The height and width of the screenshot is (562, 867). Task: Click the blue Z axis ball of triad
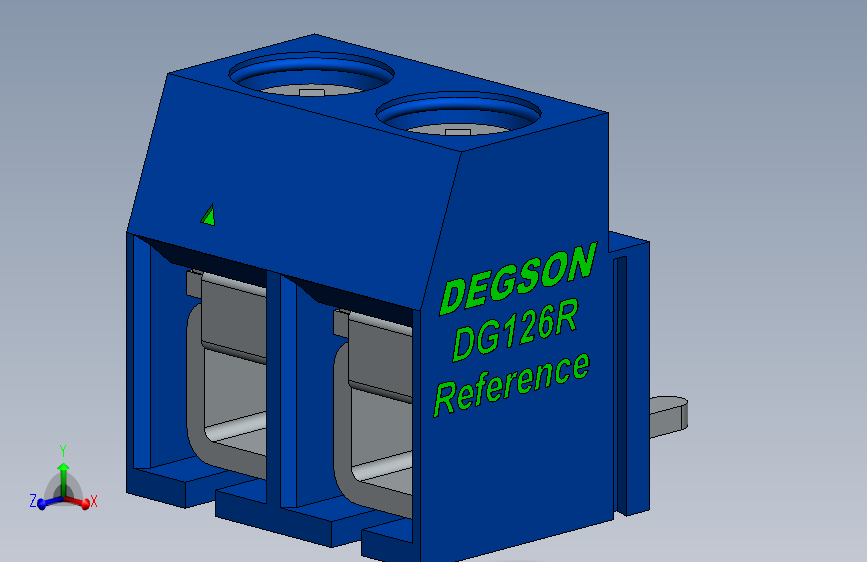41,504
